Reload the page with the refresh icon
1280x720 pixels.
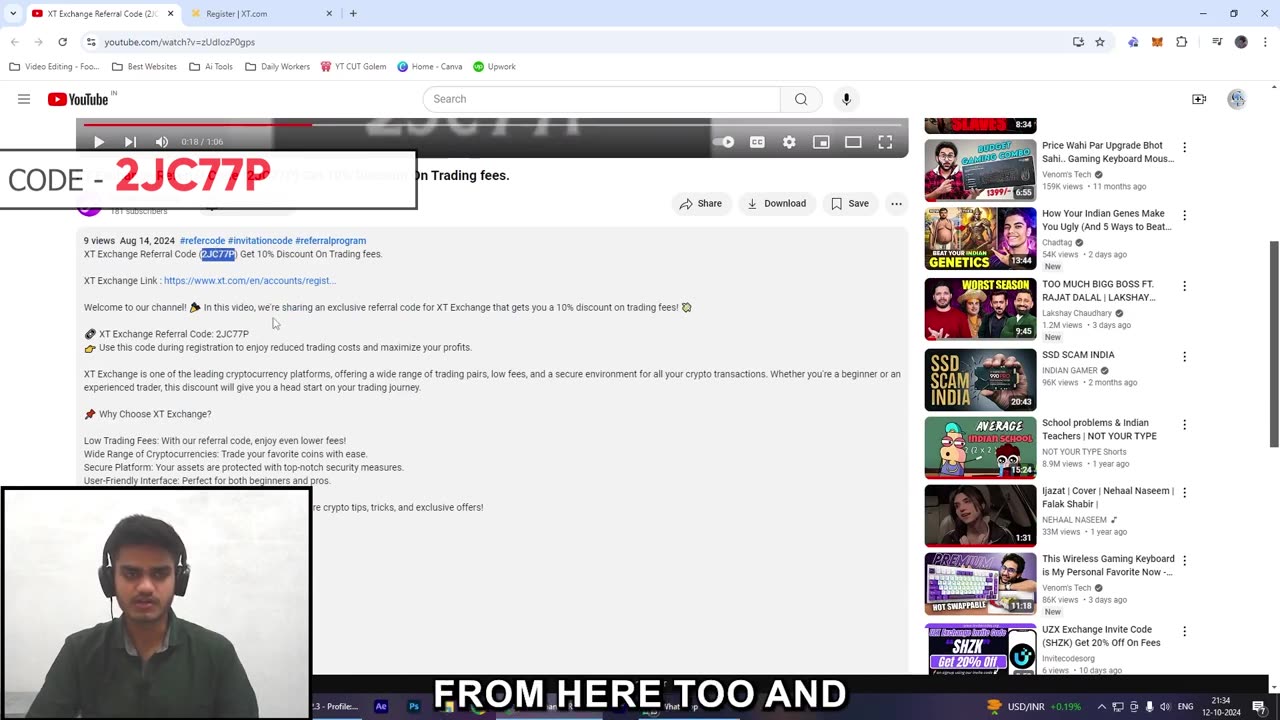62,42
